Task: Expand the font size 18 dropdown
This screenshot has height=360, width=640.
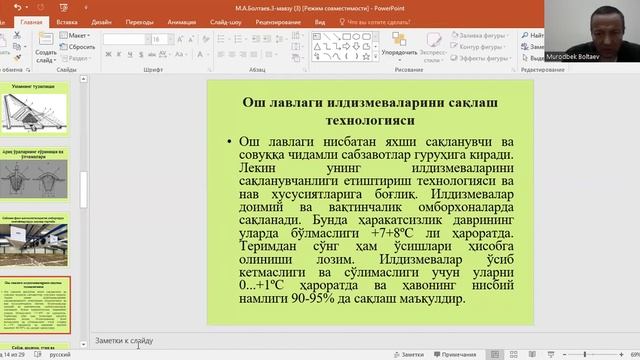Action: (170, 39)
